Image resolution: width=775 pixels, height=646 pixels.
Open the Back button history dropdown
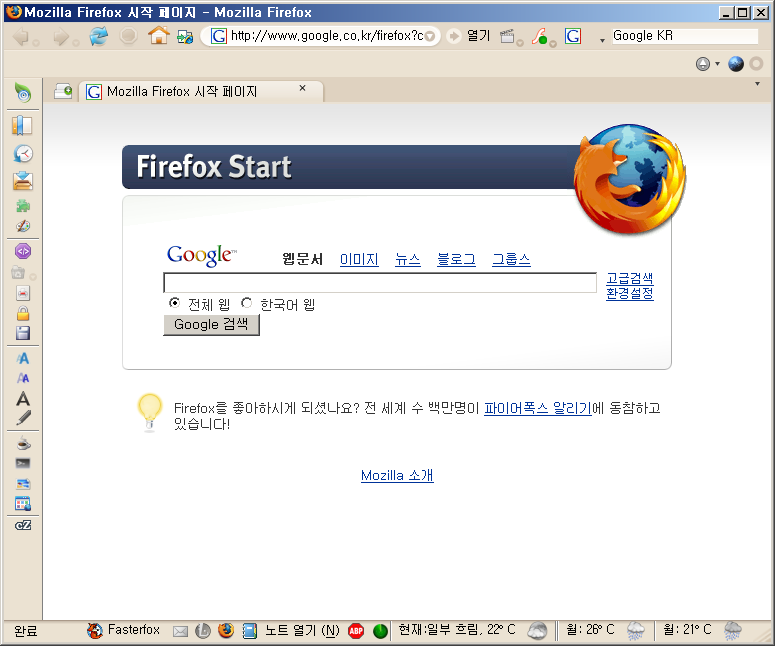[x=36, y=43]
